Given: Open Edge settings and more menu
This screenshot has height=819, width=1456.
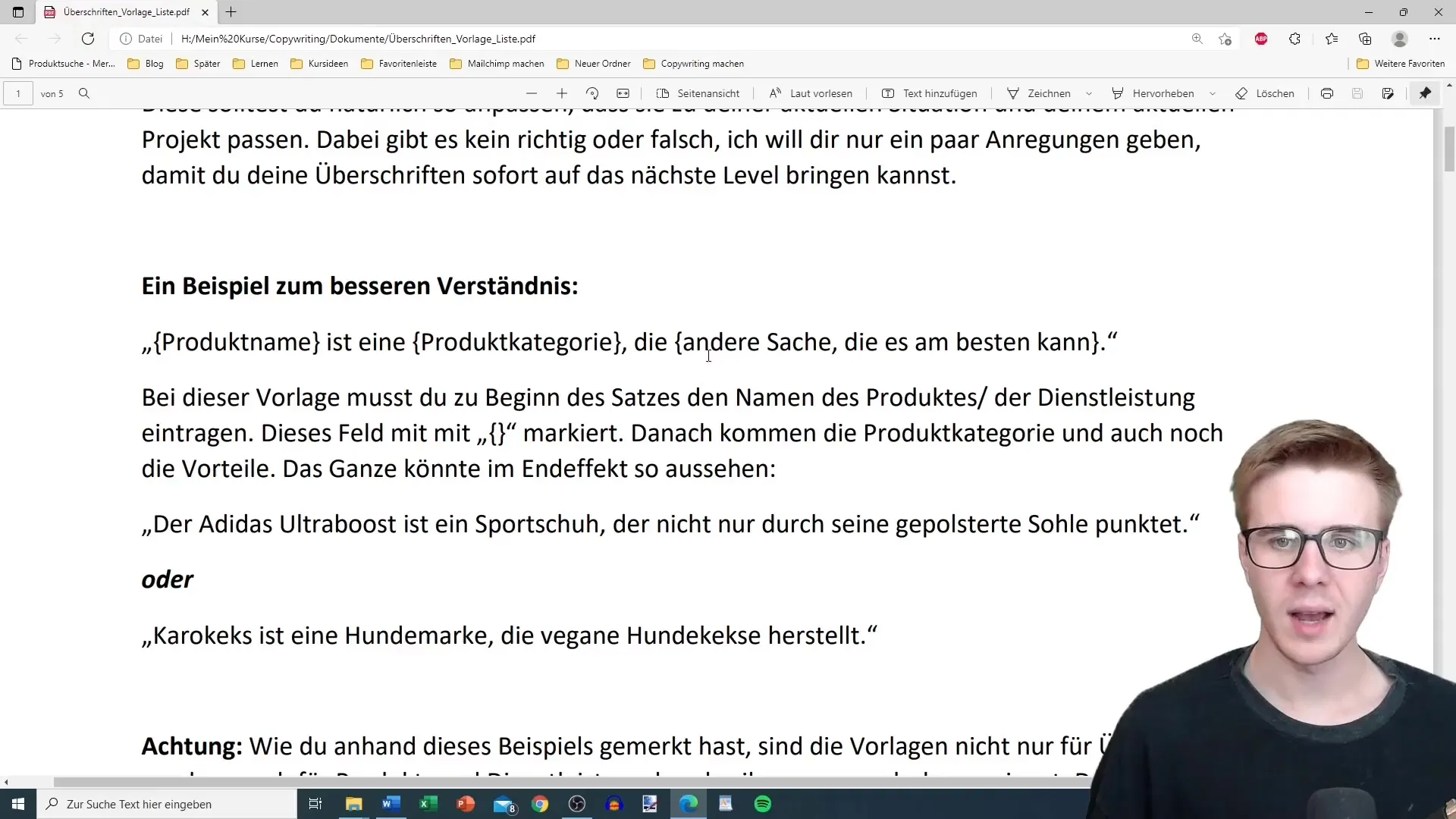Looking at the screenshot, I should point(1434,39).
